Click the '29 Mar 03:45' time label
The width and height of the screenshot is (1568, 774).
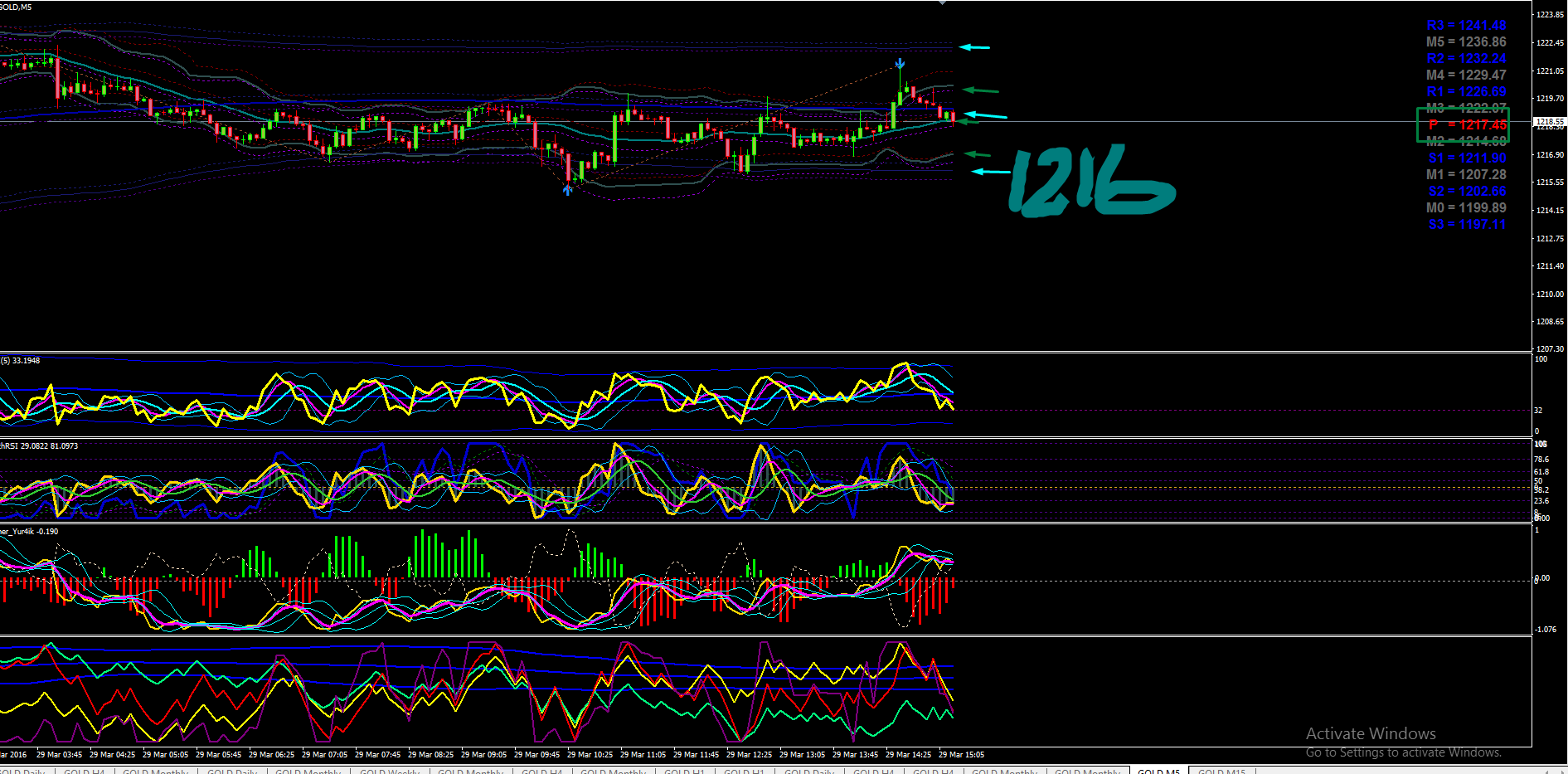[59, 754]
